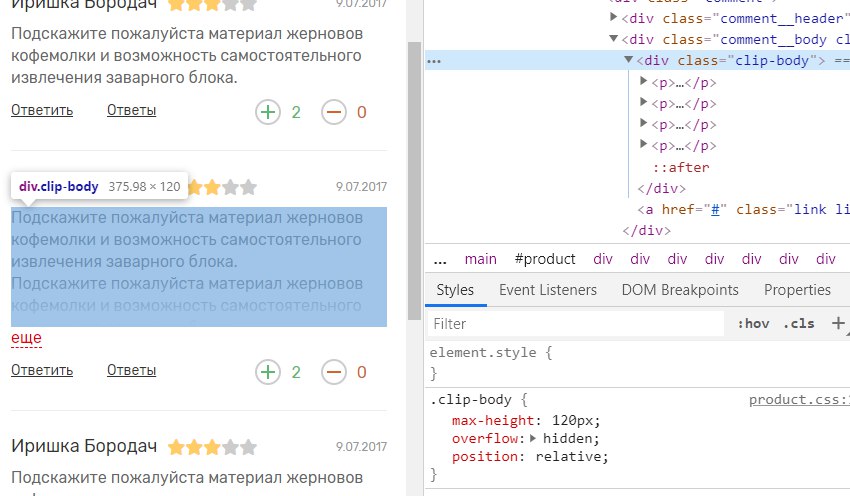Click the .clip-body selector text

coord(471,400)
